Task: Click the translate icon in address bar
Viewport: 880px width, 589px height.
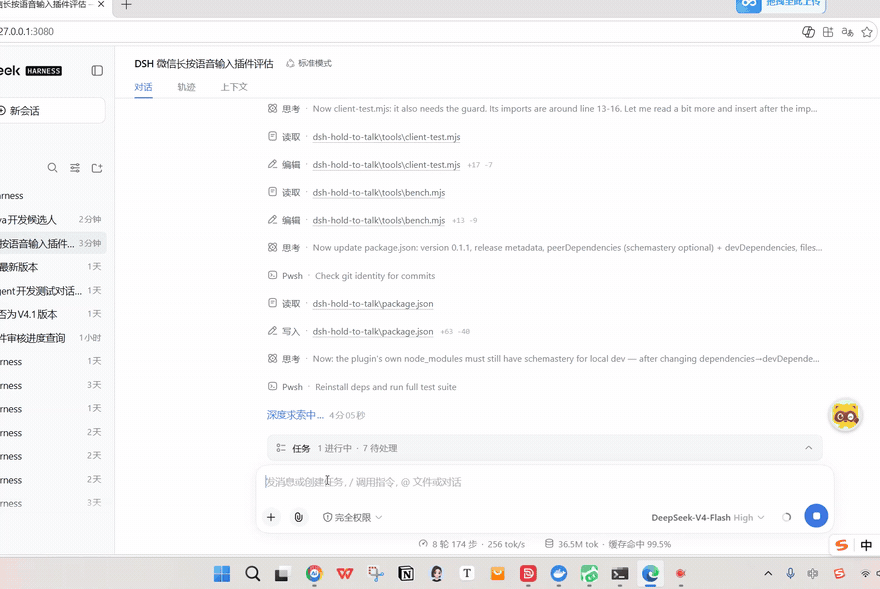Action: [x=847, y=32]
